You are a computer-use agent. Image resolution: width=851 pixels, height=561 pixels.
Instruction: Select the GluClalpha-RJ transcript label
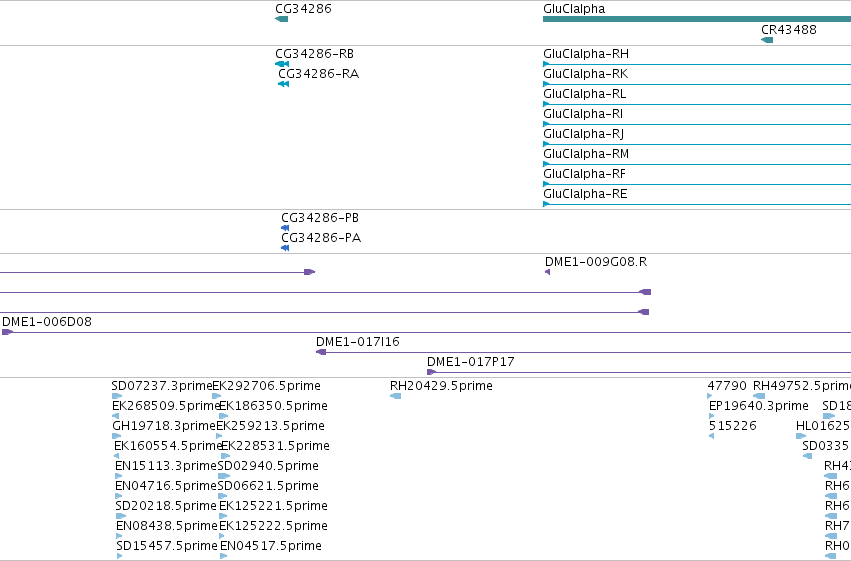[583, 134]
